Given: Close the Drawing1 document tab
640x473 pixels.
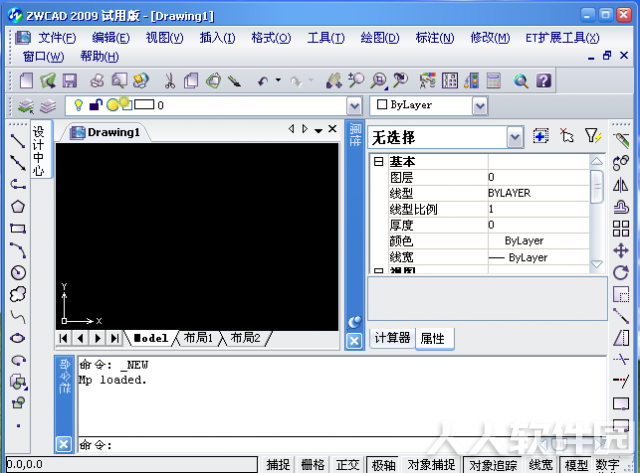Looking at the screenshot, I should click(332, 129).
